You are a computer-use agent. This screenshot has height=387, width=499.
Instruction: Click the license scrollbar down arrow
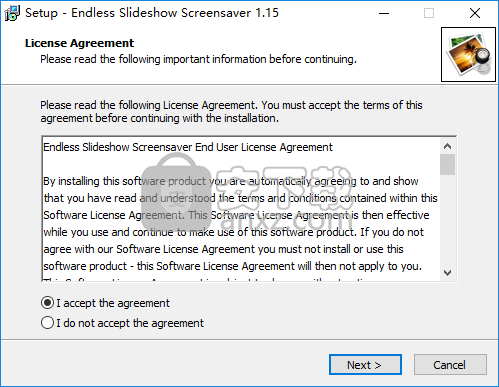(447, 273)
